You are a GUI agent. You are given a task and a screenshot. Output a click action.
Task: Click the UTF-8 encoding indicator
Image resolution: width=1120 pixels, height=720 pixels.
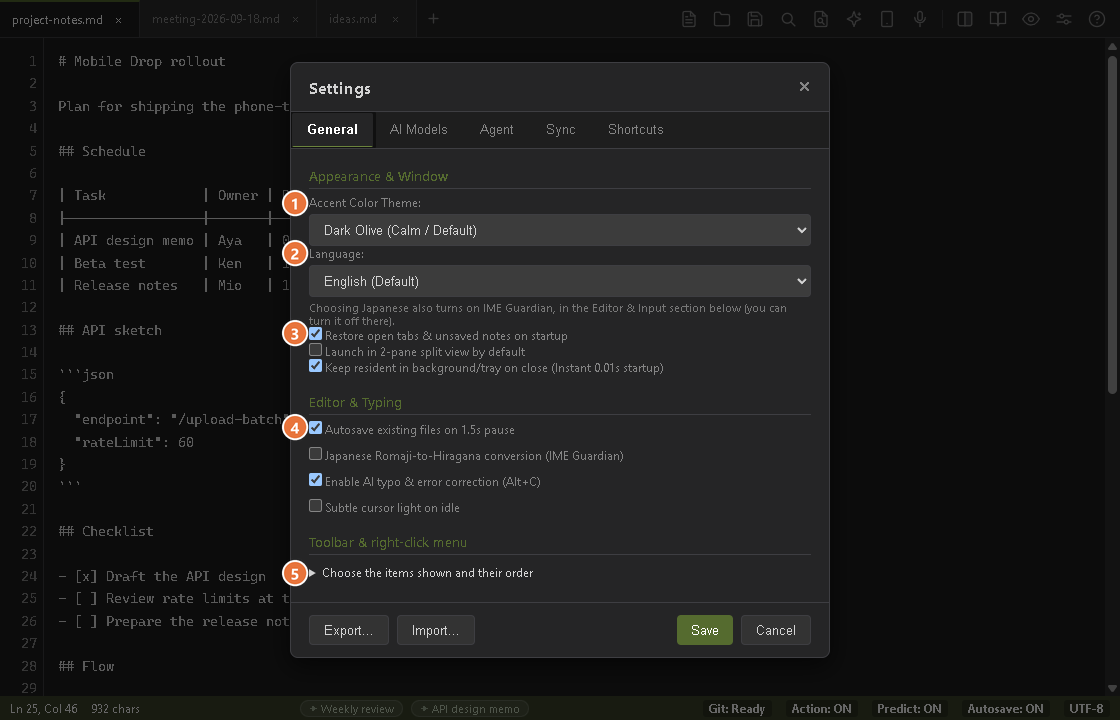(x=1086, y=709)
